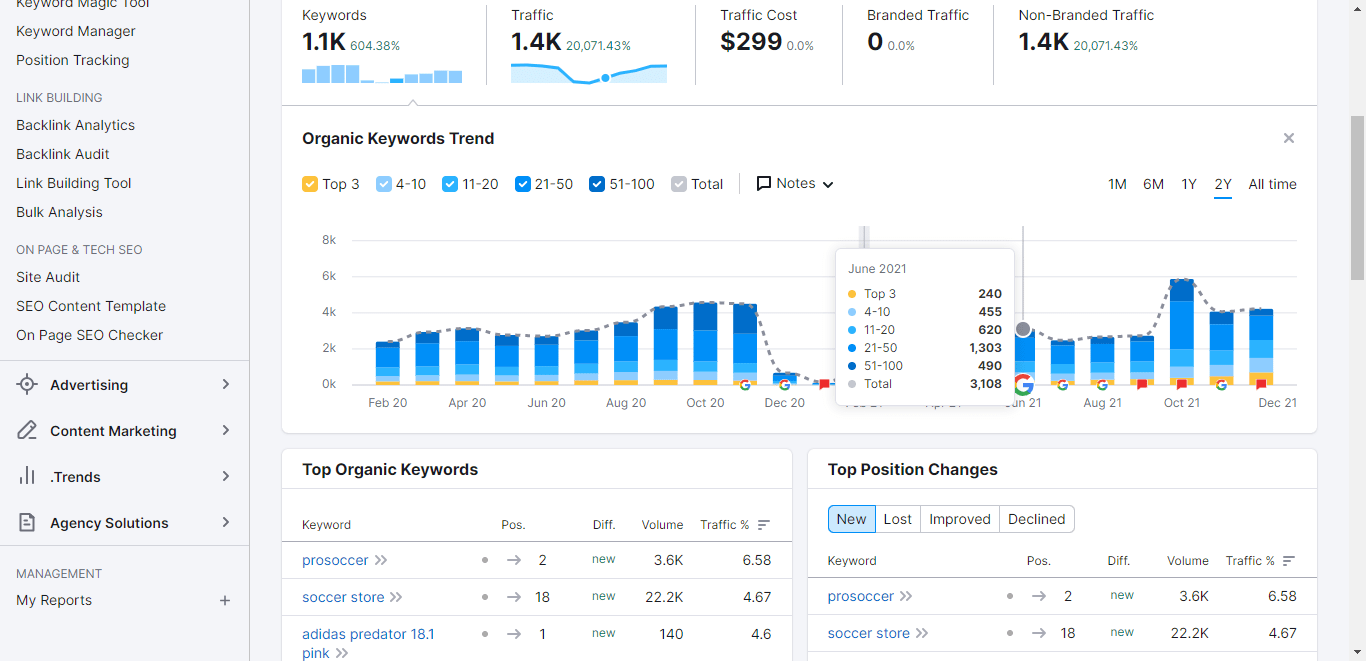Toggle the 4-10 positions checkbox
Image resolution: width=1366 pixels, height=661 pixels.
point(384,184)
